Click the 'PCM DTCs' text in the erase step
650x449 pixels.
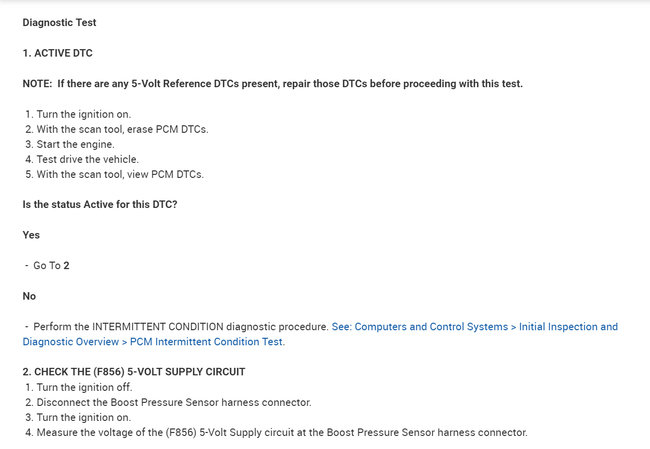point(182,129)
